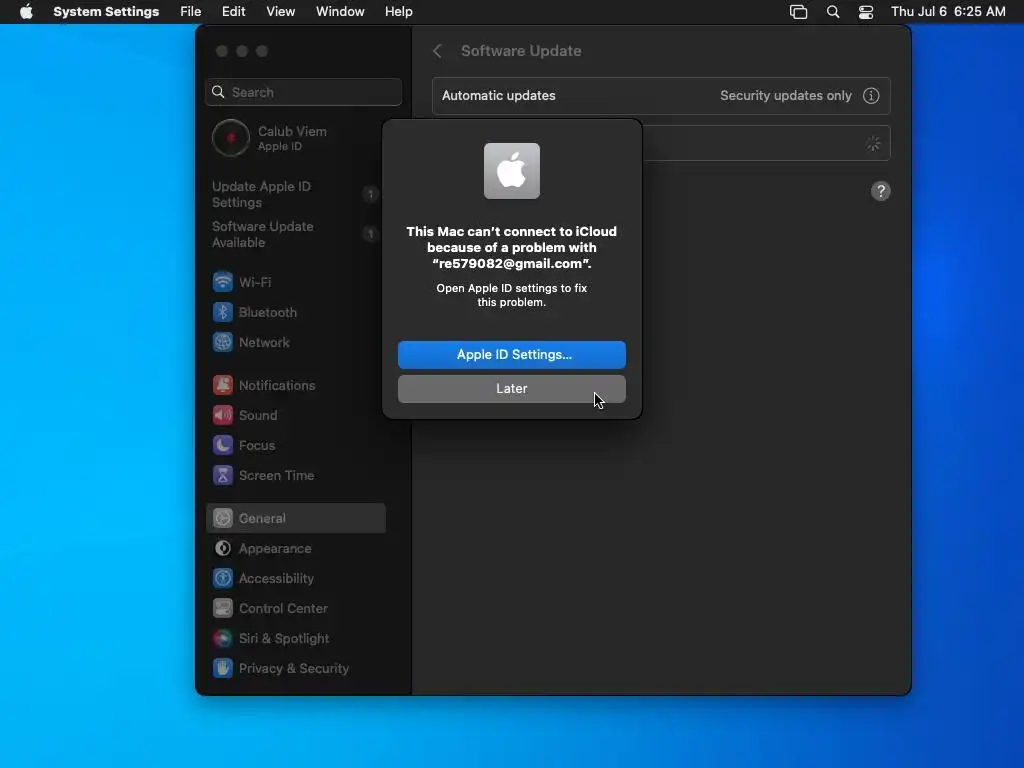Open the Apple menu in the menu bar
This screenshot has height=768, width=1024.
tap(26, 12)
